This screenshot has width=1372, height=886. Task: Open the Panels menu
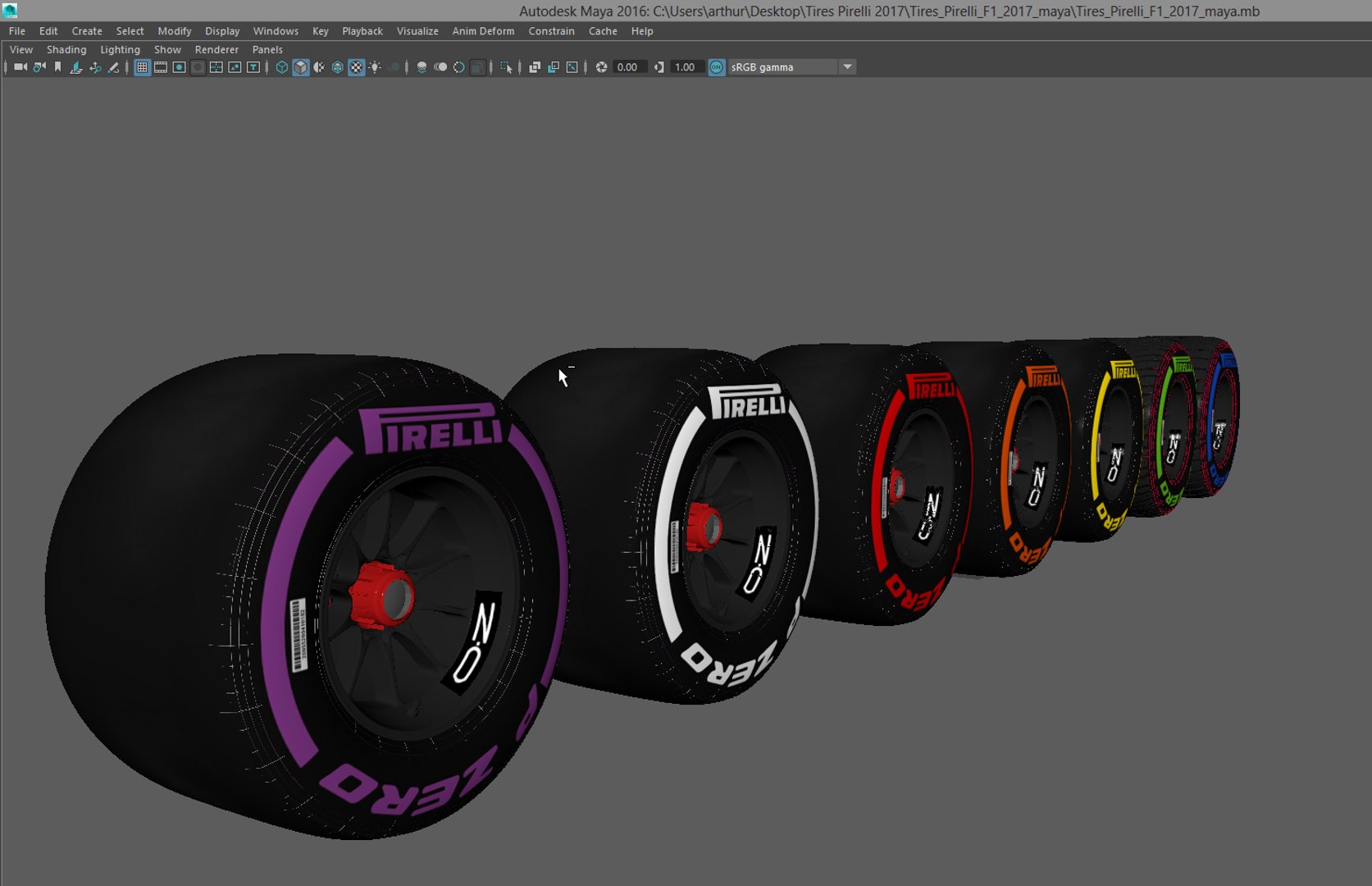tap(267, 50)
